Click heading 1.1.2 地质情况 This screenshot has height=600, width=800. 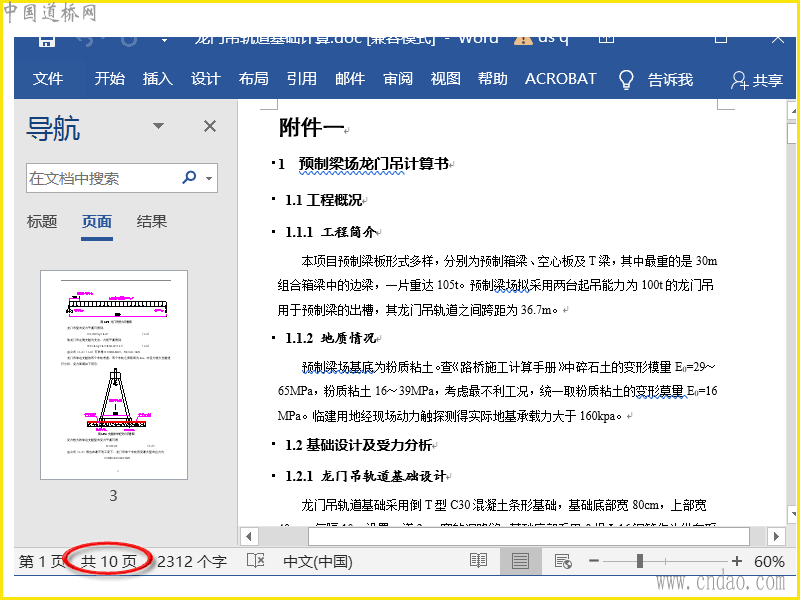point(331,338)
